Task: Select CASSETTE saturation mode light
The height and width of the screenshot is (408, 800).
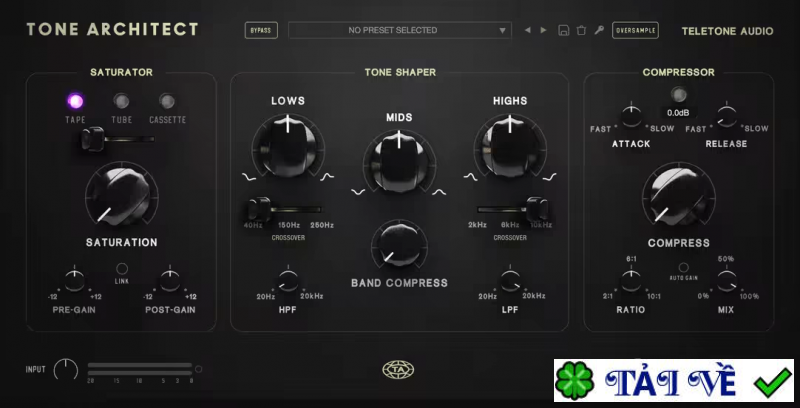Action: pos(167,101)
